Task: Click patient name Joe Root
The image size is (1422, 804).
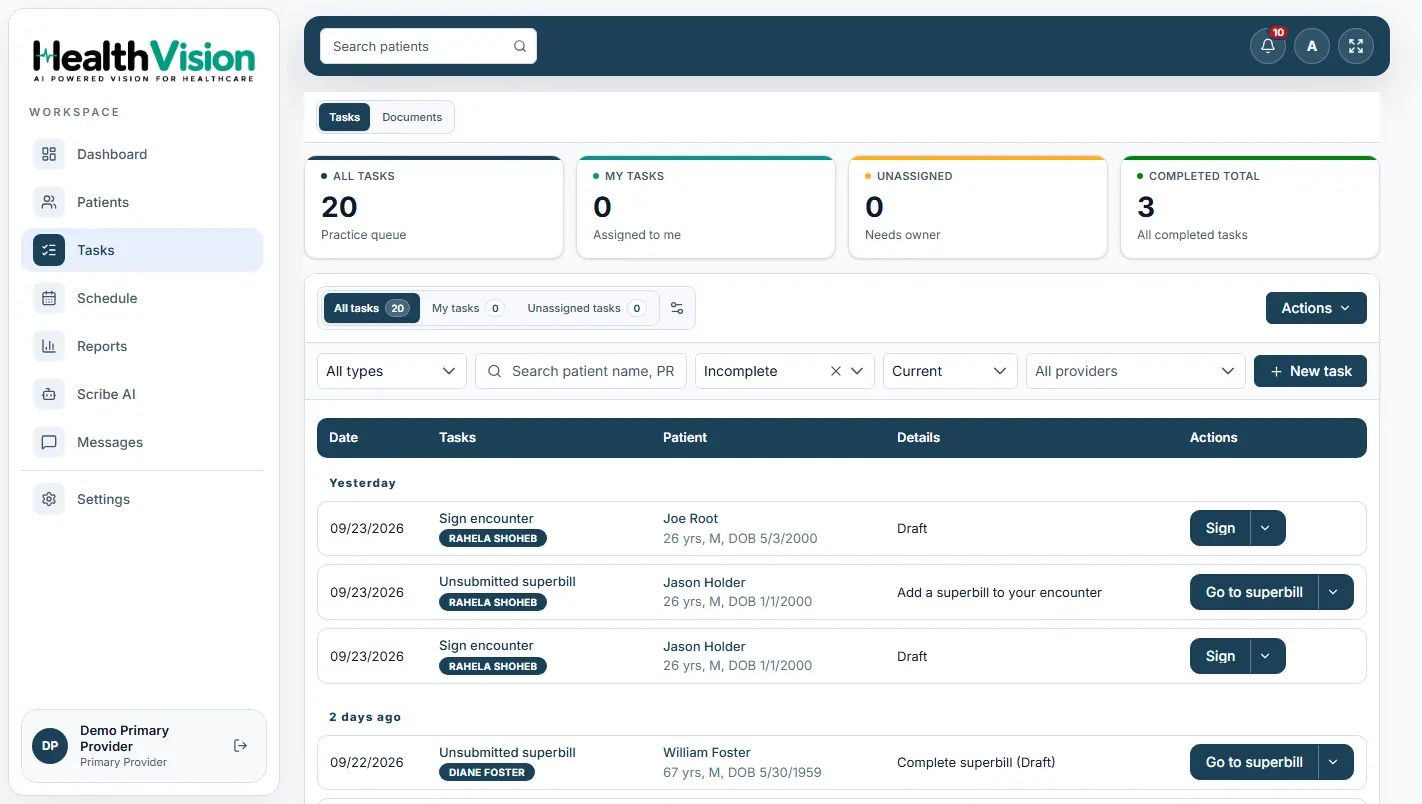Action: click(691, 518)
